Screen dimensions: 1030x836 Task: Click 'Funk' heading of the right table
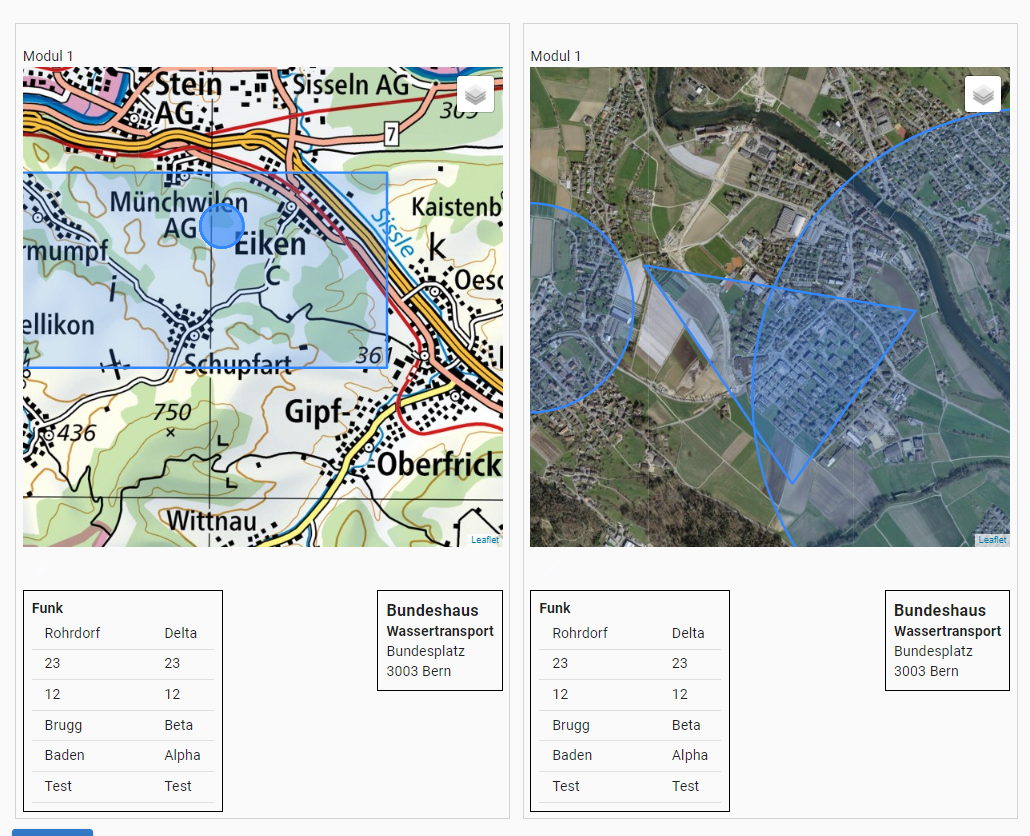click(x=555, y=608)
